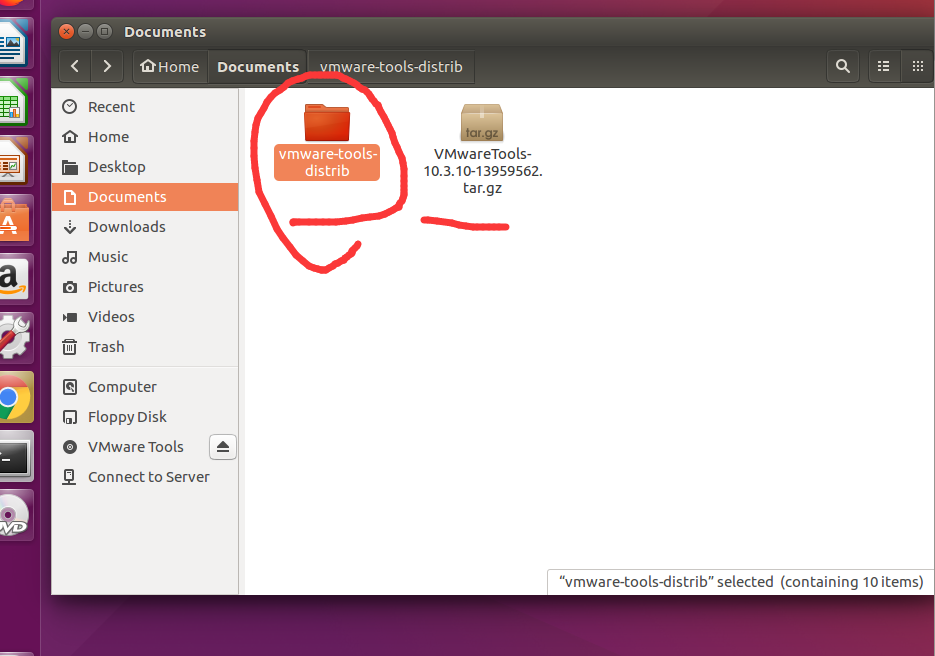Select the VMwareTools tar.gz archive icon
The width and height of the screenshot is (935, 656).
[482, 122]
